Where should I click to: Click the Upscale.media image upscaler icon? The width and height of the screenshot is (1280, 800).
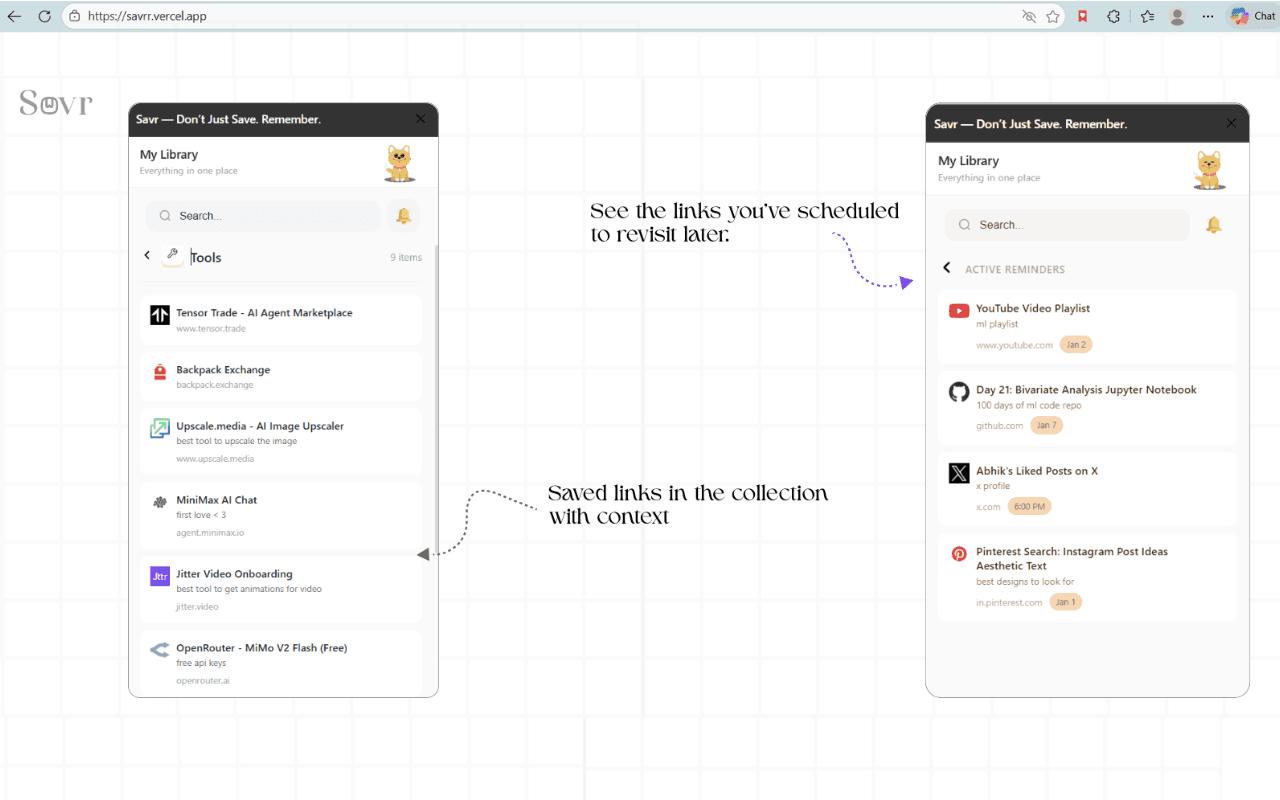(x=159, y=428)
